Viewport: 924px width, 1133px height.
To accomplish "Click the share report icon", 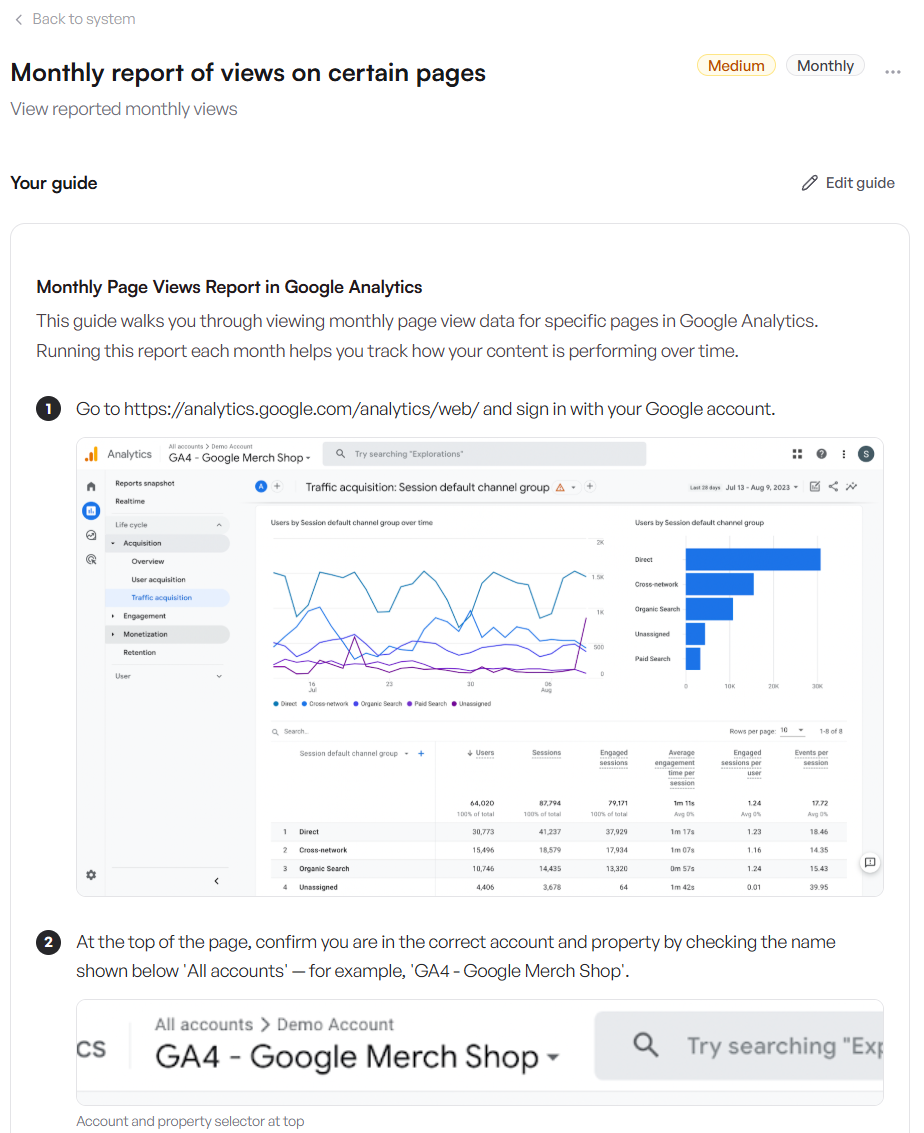I will (x=834, y=487).
